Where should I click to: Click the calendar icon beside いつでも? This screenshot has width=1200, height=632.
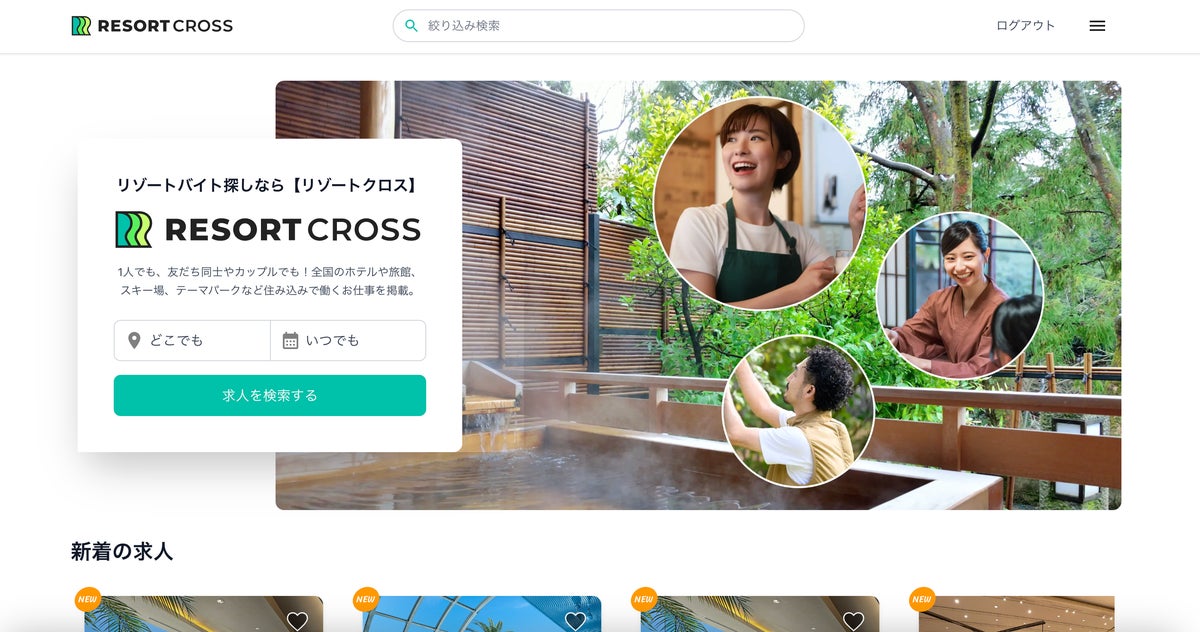290,341
